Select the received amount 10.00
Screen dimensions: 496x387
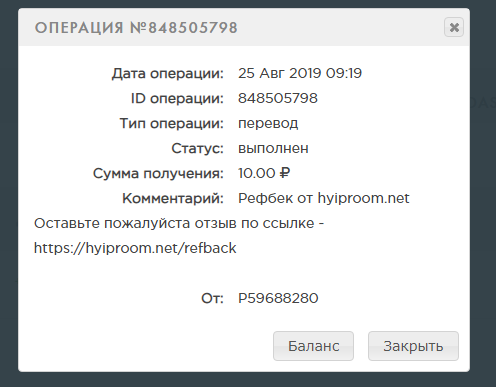(x=257, y=173)
